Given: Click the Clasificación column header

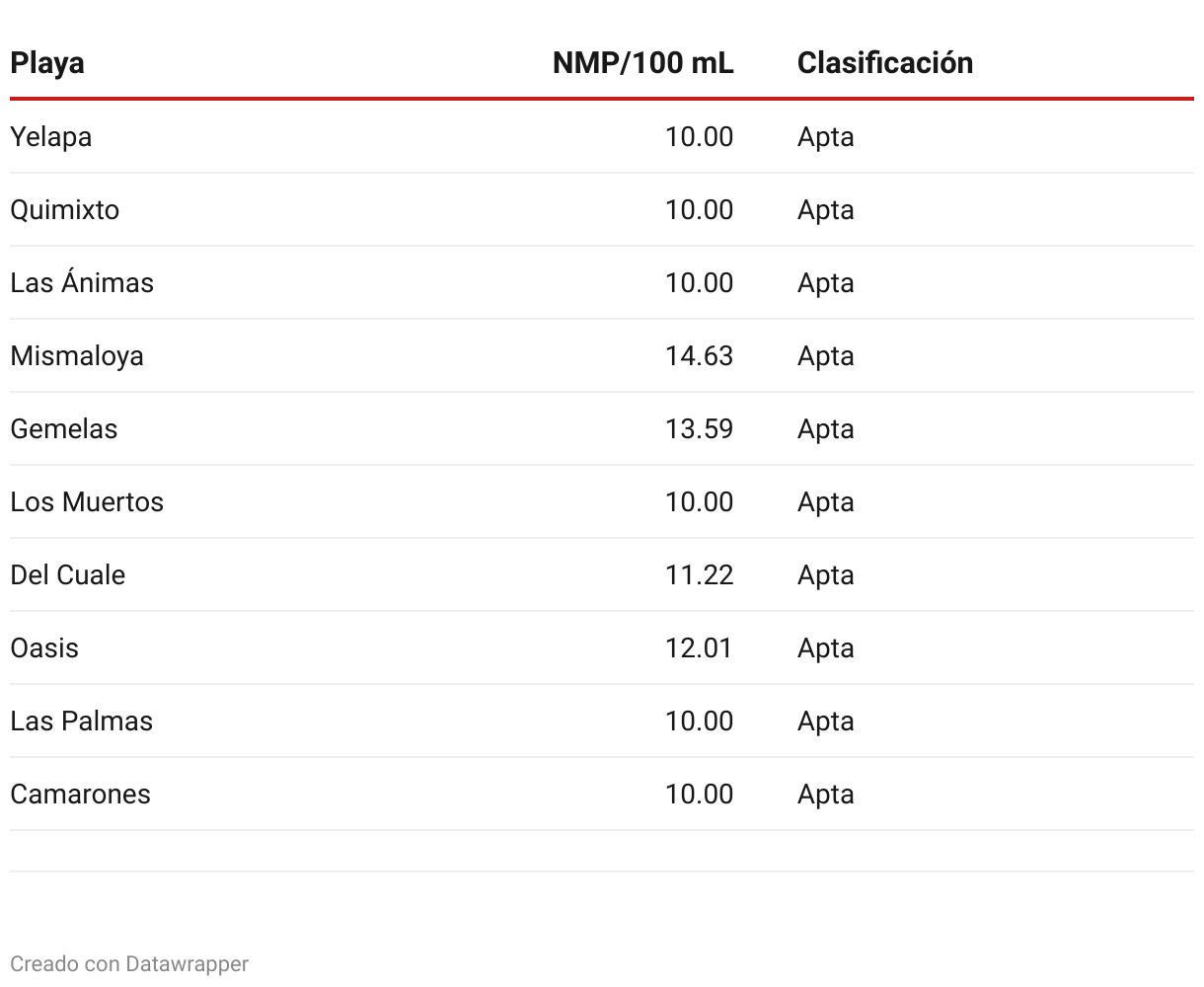Looking at the screenshot, I should point(884,63).
